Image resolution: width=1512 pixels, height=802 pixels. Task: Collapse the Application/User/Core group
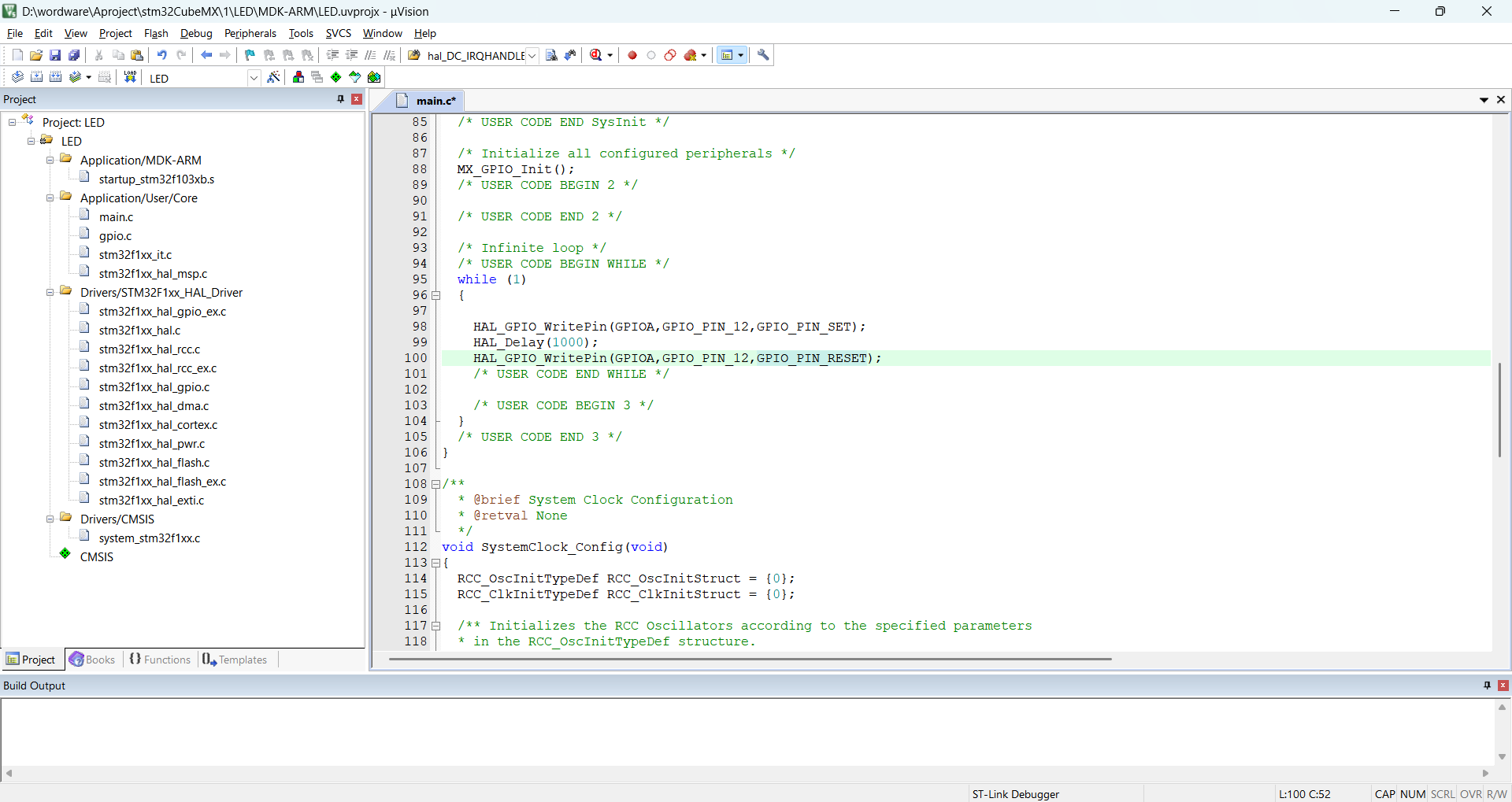tap(50, 198)
